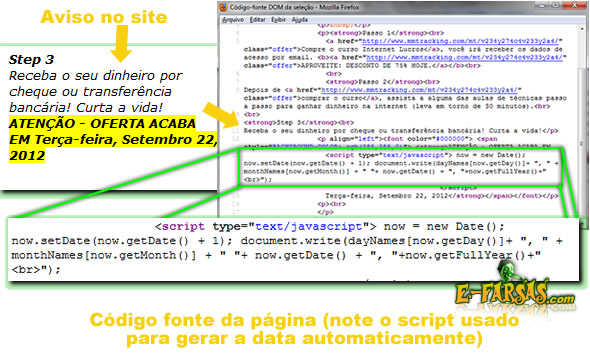Click the first mmtracking.com link in source
590x364 pixels.
click(x=460, y=41)
